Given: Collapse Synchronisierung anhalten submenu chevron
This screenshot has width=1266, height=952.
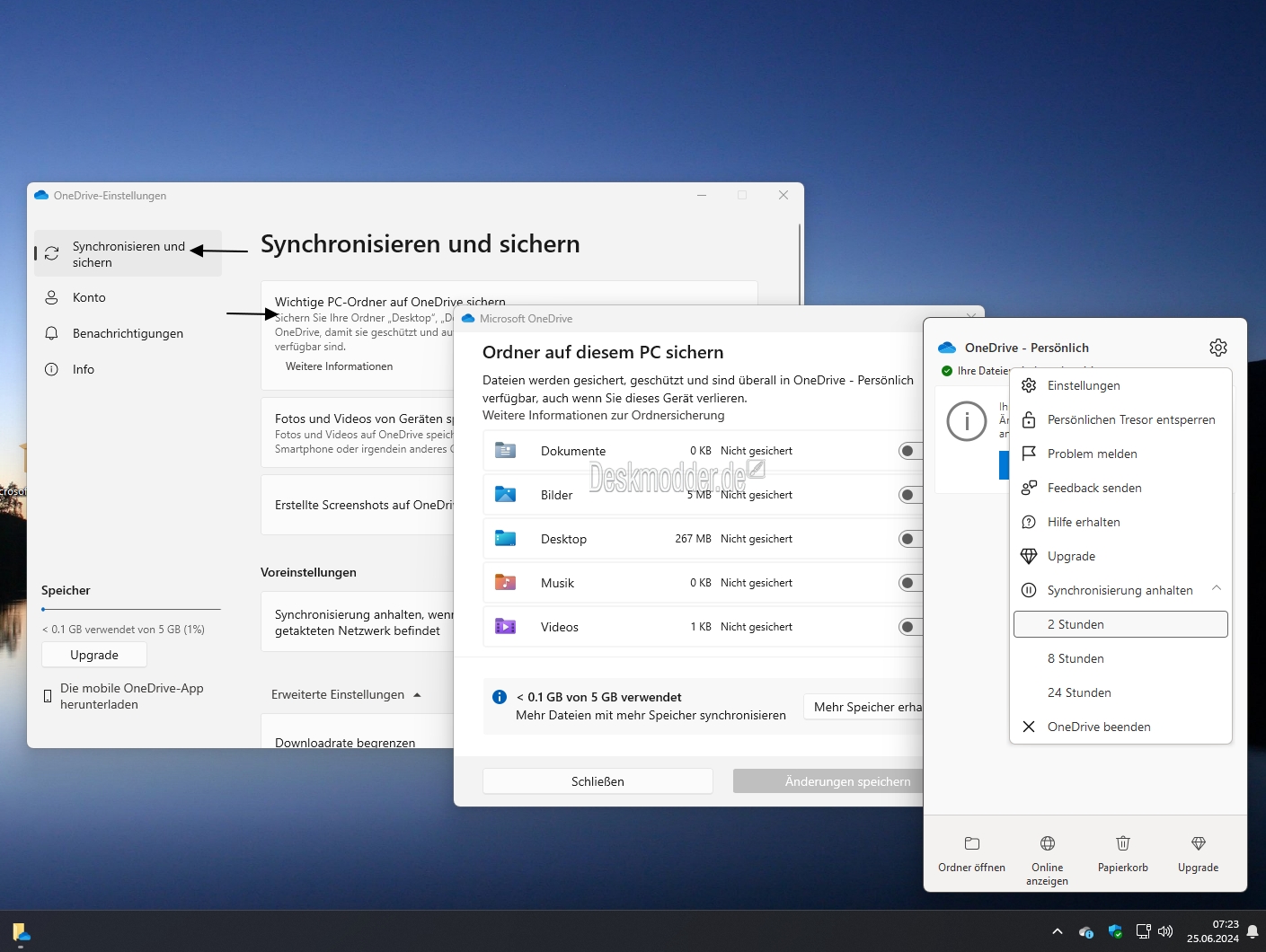Looking at the screenshot, I should (1216, 588).
